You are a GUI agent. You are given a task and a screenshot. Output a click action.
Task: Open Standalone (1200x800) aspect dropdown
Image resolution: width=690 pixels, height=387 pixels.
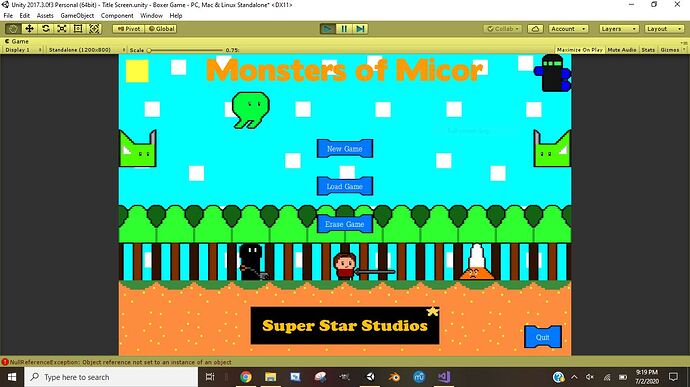(86, 50)
